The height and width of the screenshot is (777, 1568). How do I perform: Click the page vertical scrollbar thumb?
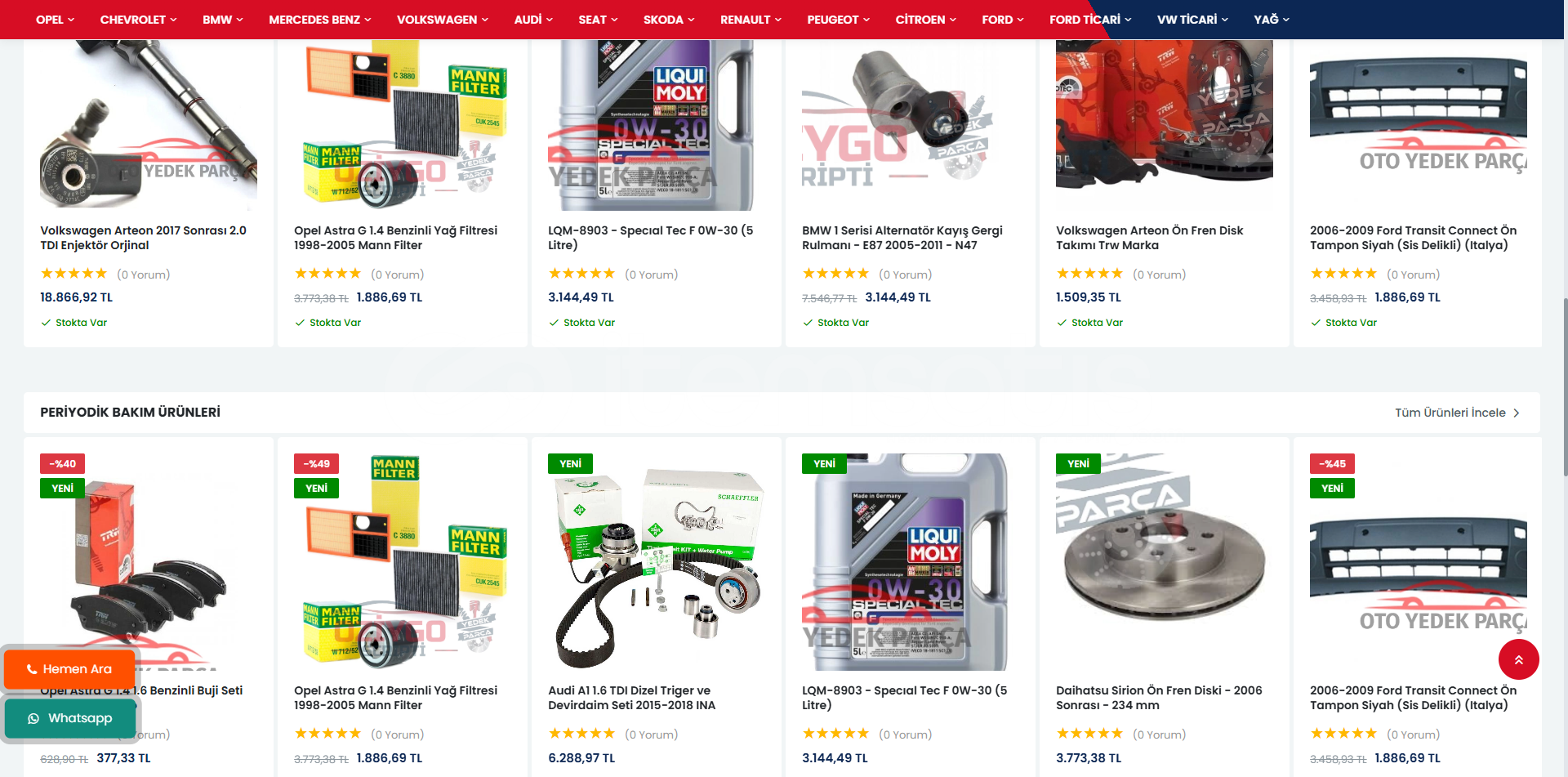1565,386
